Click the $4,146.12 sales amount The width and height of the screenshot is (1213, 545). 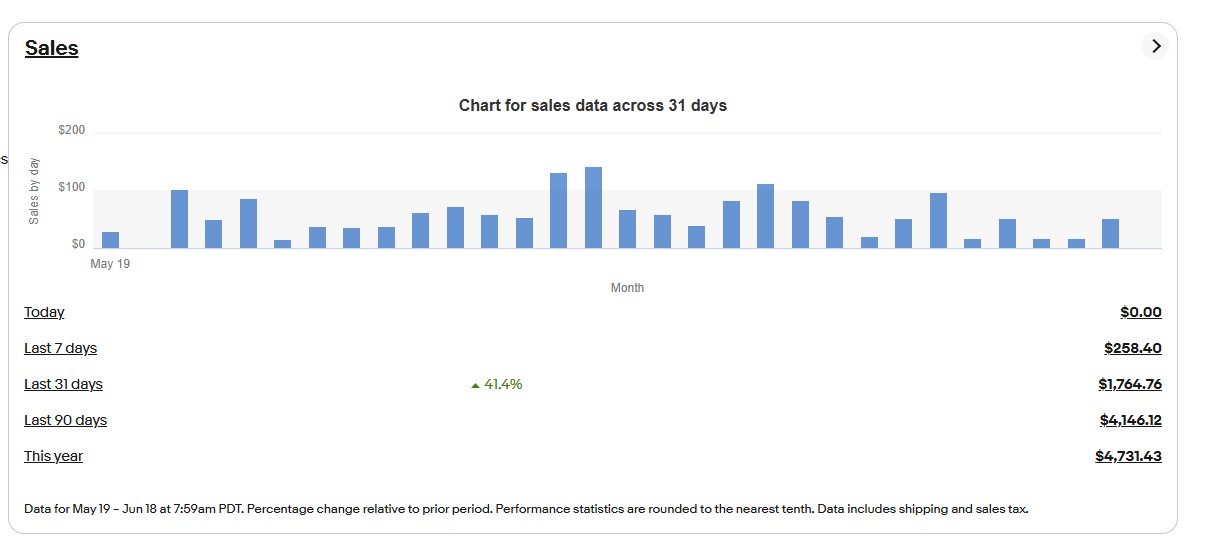1130,420
